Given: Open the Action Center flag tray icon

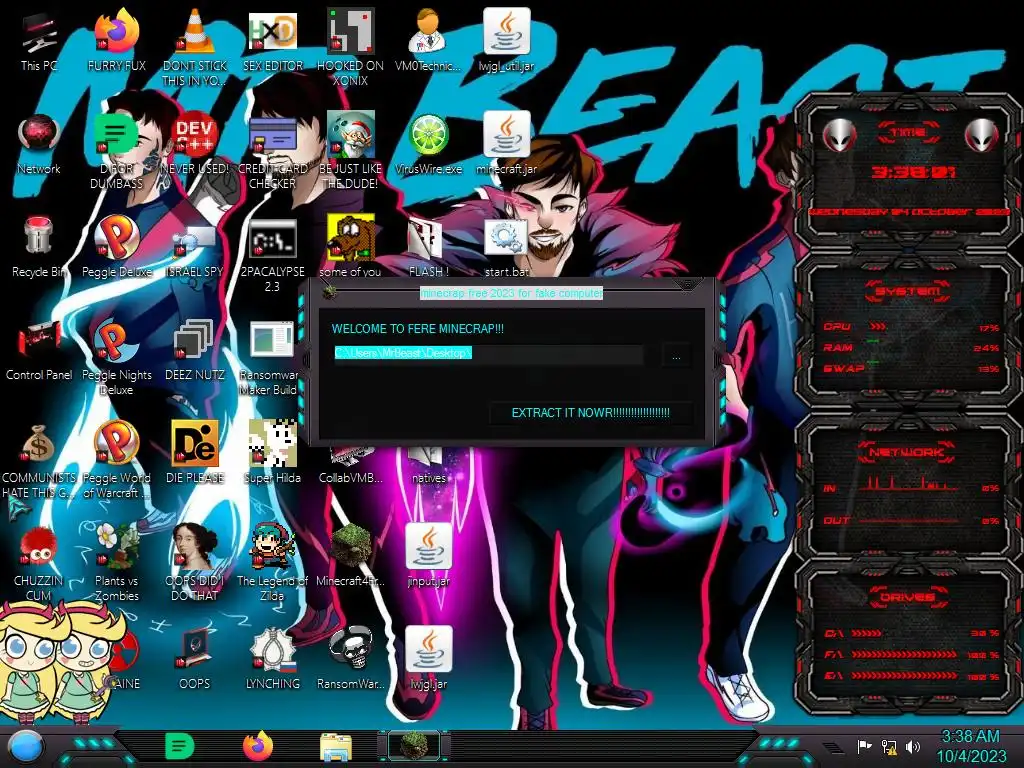Looking at the screenshot, I should [865, 746].
